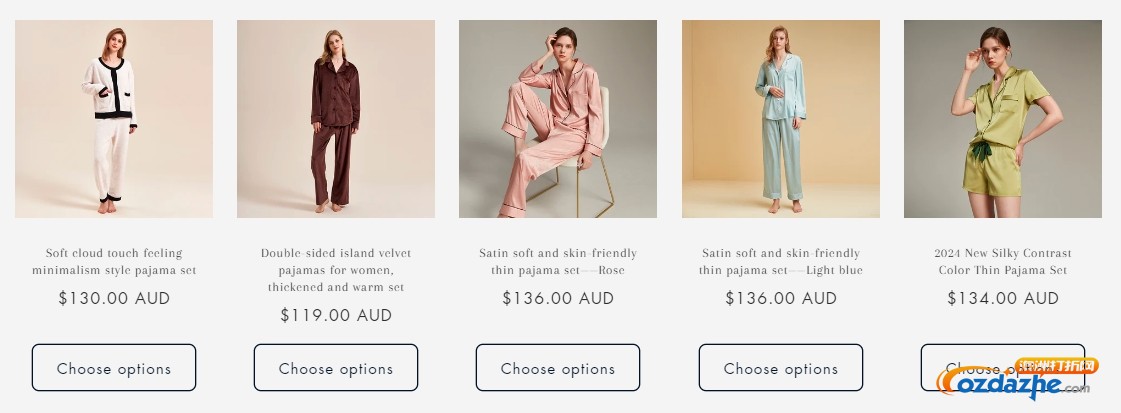Open the rose satin pajama set image
This screenshot has width=1121, height=413.
[x=558, y=119]
